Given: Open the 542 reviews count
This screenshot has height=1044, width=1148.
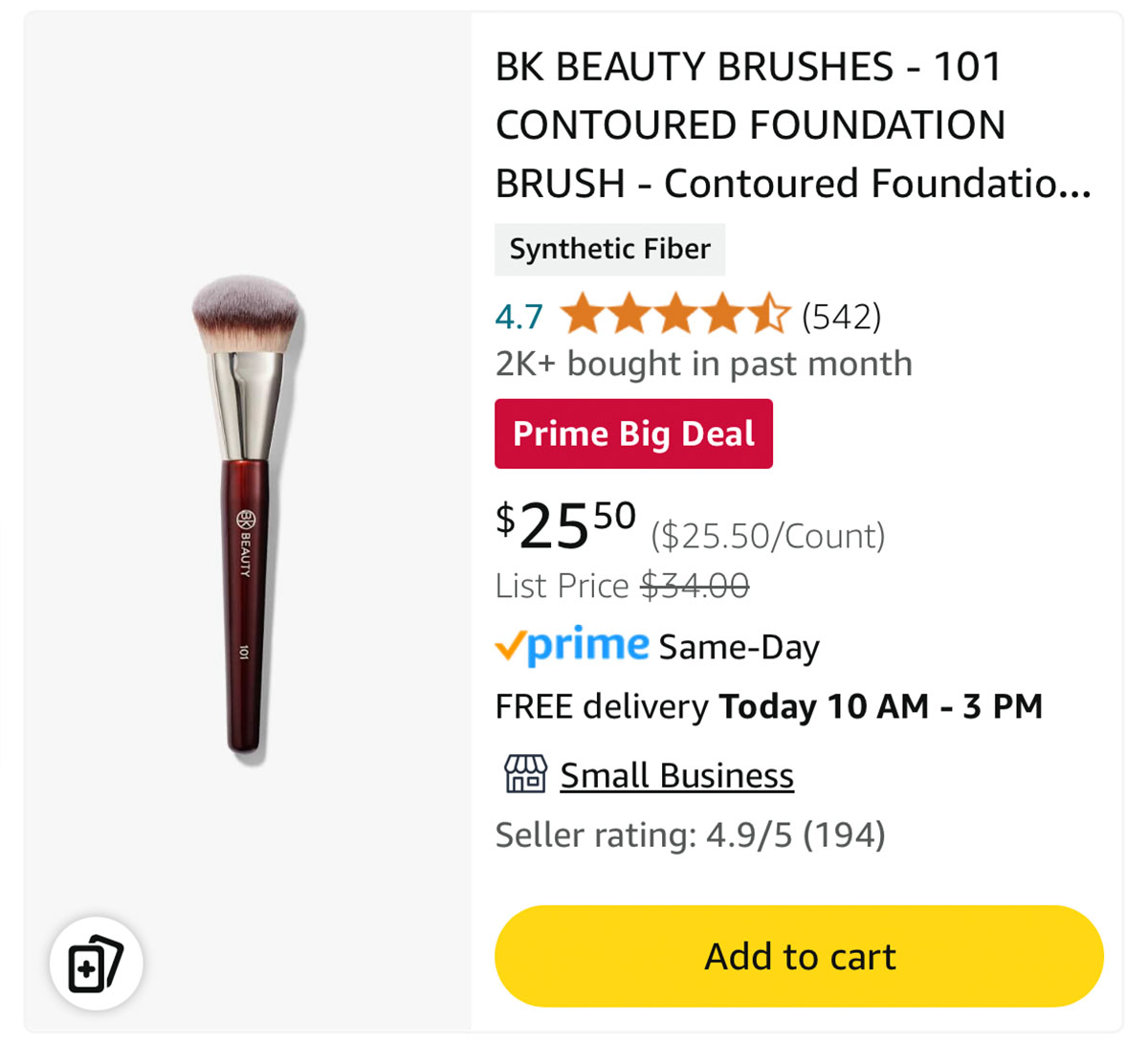Looking at the screenshot, I should pos(841,316).
